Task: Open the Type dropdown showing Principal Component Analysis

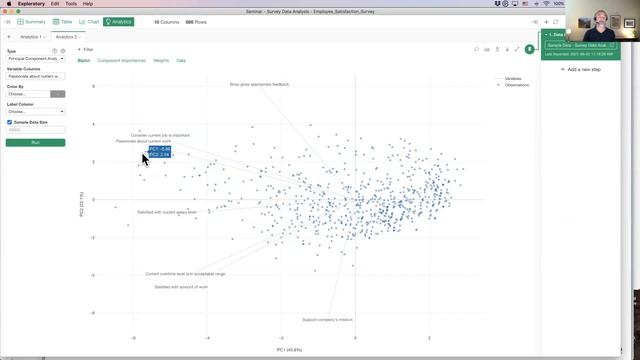Action: pyautogui.click(x=36, y=59)
